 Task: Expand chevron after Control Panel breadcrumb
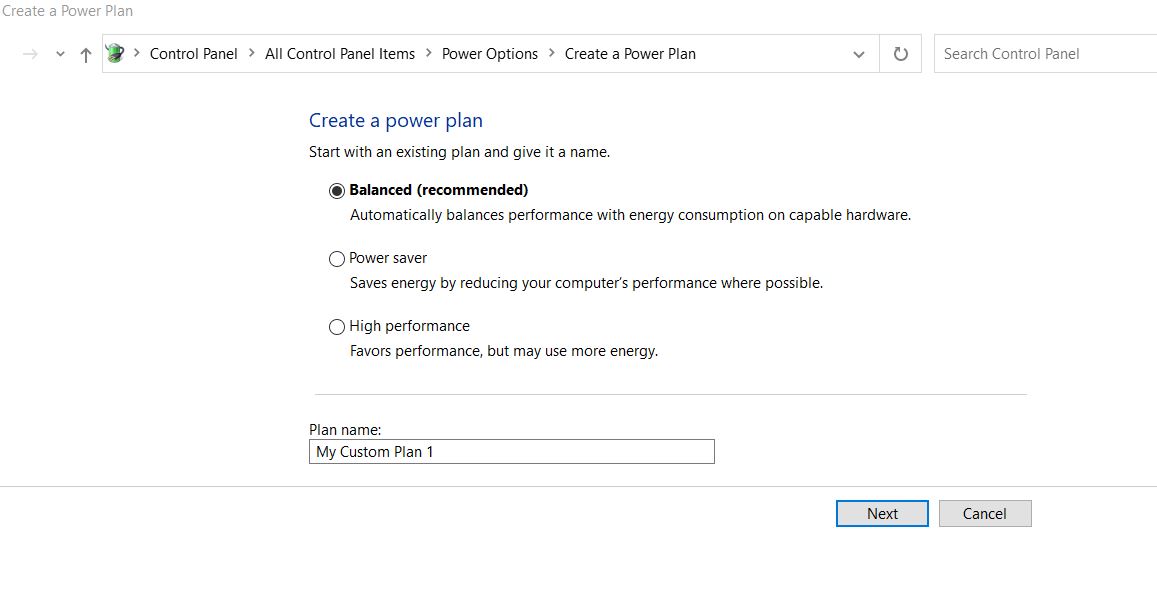click(252, 53)
